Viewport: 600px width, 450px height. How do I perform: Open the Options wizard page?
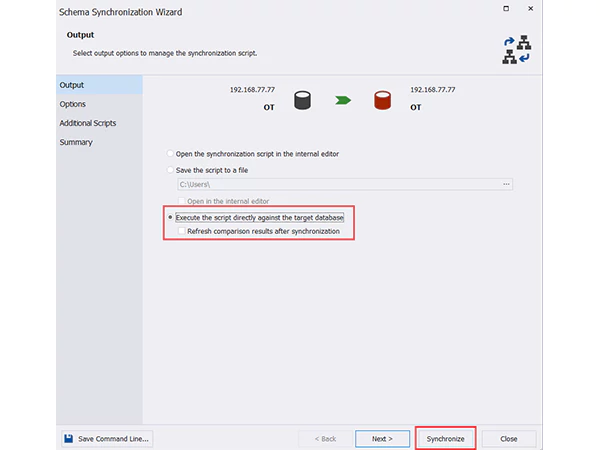(99, 104)
